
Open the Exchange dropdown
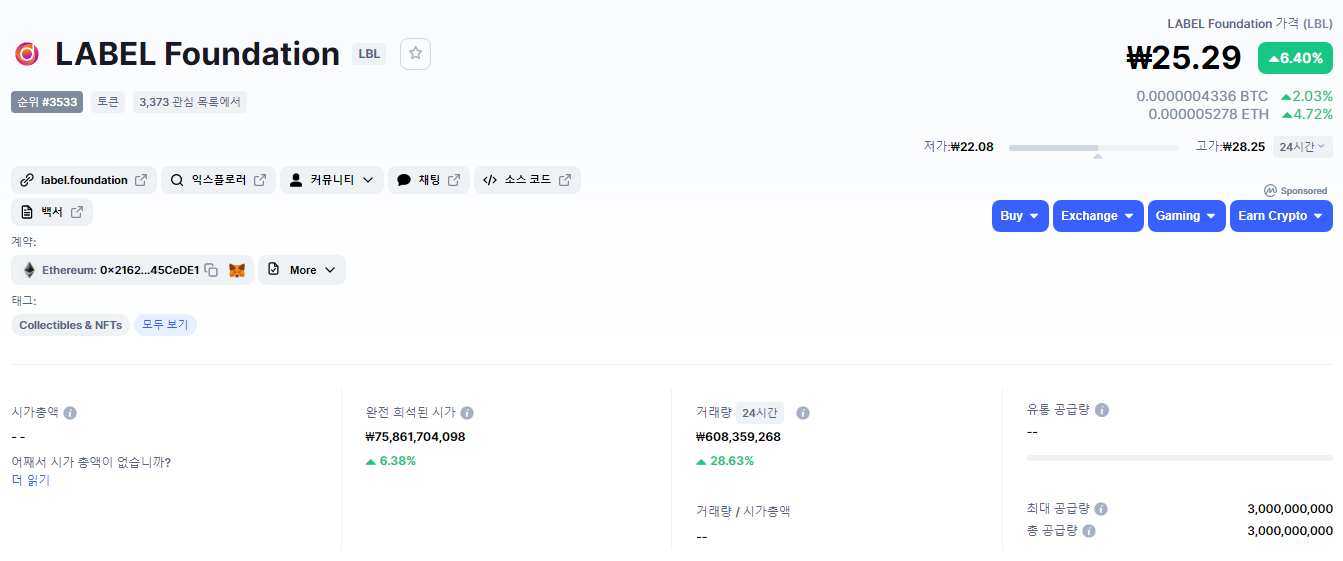coord(1098,216)
